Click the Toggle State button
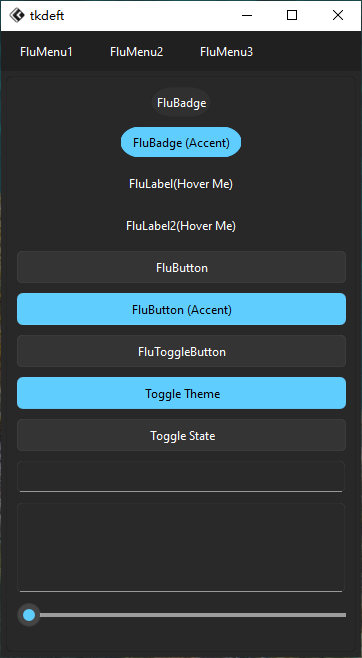The height and width of the screenshot is (658, 362). click(x=181, y=435)
